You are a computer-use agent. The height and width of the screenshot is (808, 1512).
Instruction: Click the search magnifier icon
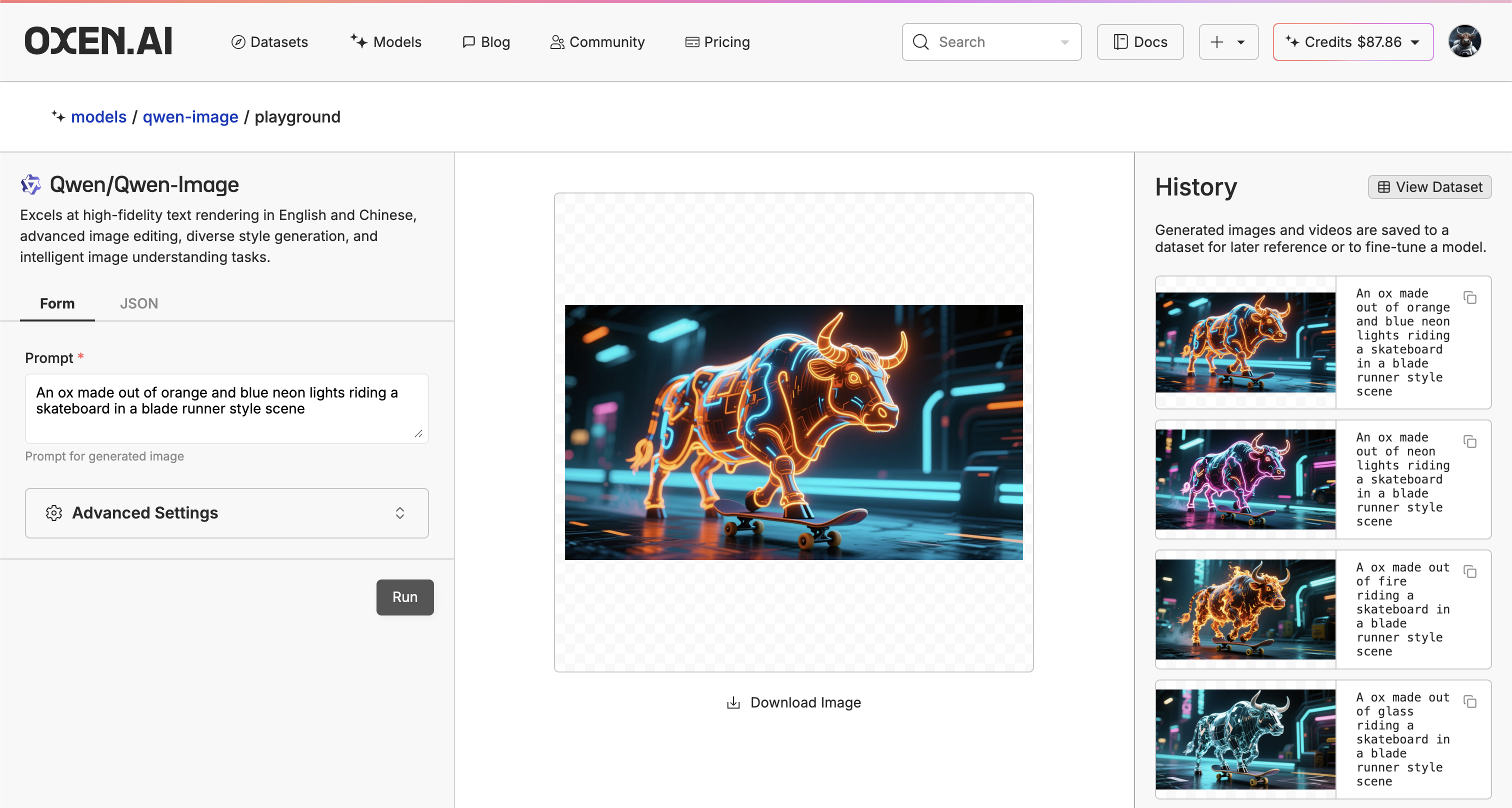point(921,41)
